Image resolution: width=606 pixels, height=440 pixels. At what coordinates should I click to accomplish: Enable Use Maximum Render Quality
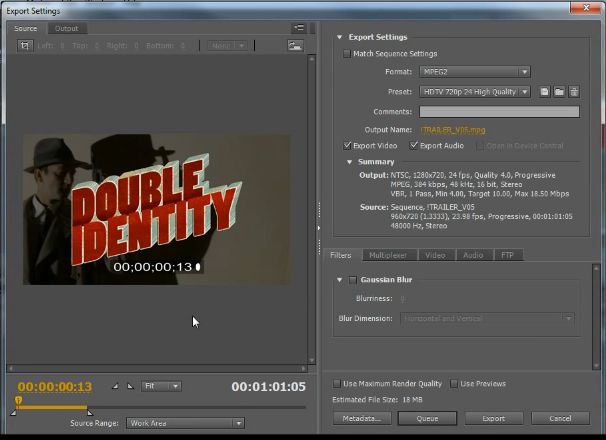pos(337,384)
